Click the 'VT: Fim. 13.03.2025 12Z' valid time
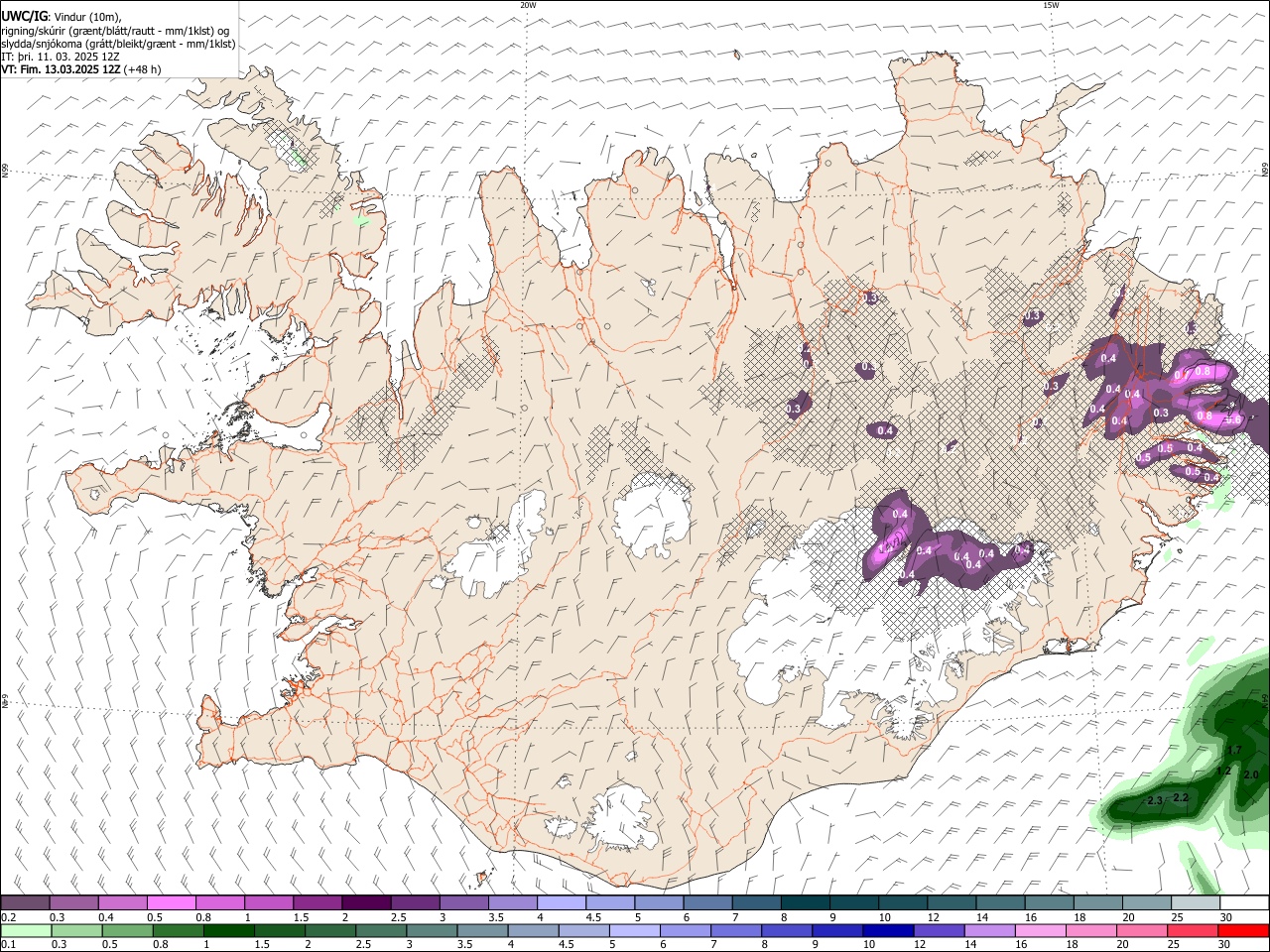 tap(61, 69)
